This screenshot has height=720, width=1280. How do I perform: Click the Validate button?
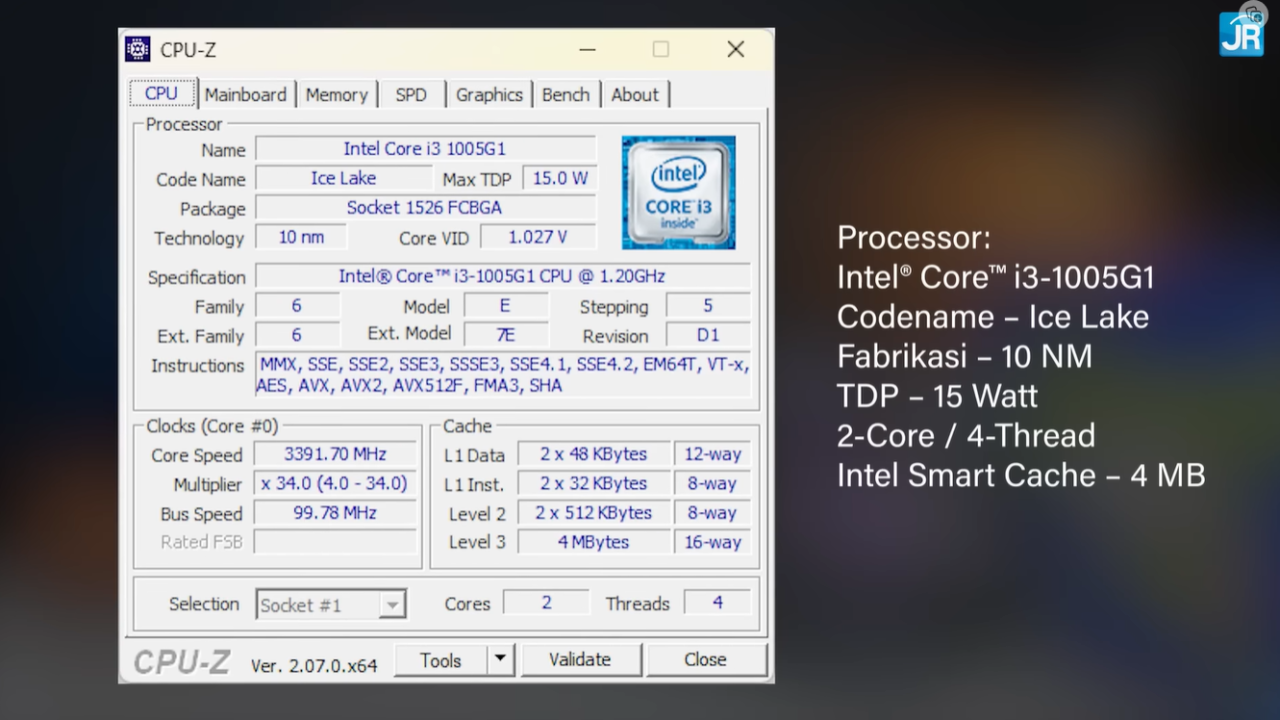coord(580,660)
